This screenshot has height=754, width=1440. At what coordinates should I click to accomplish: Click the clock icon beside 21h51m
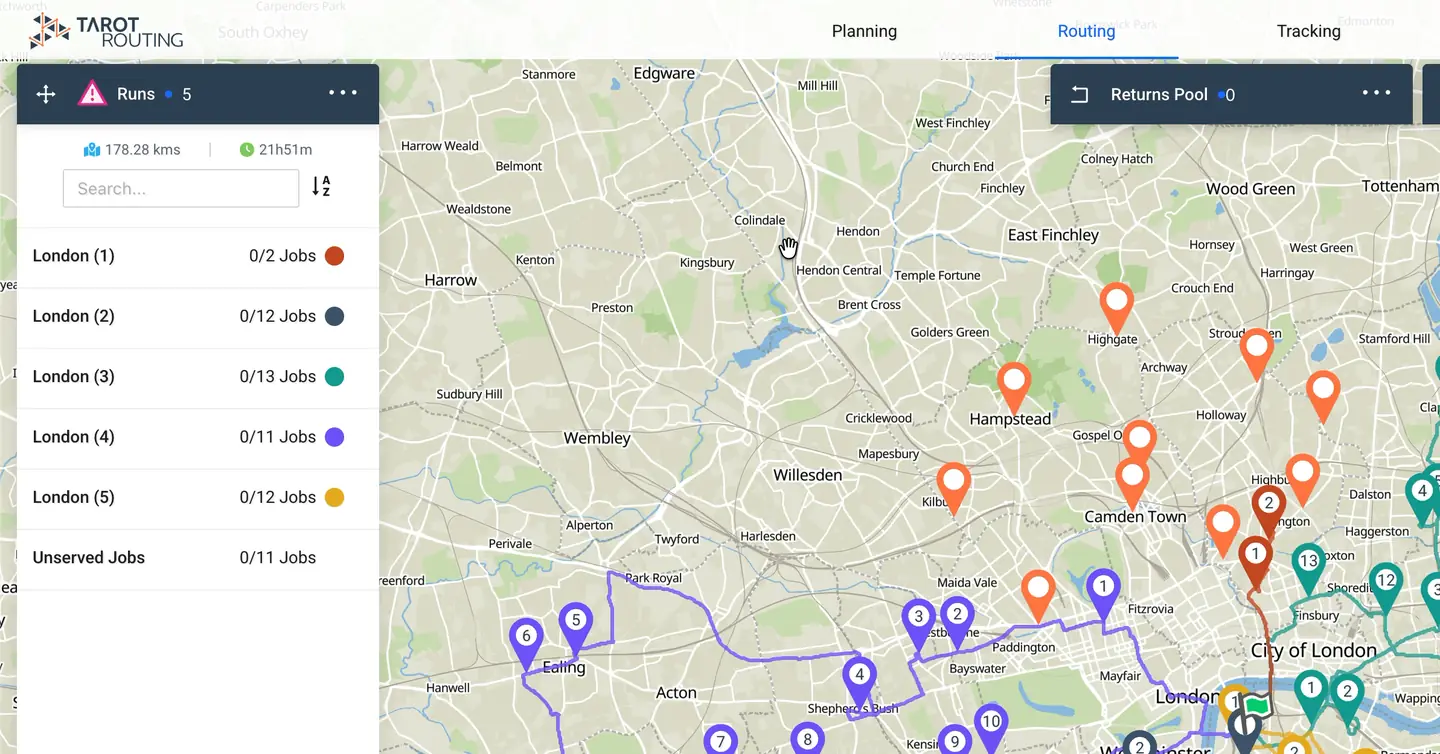click(247, 150)
